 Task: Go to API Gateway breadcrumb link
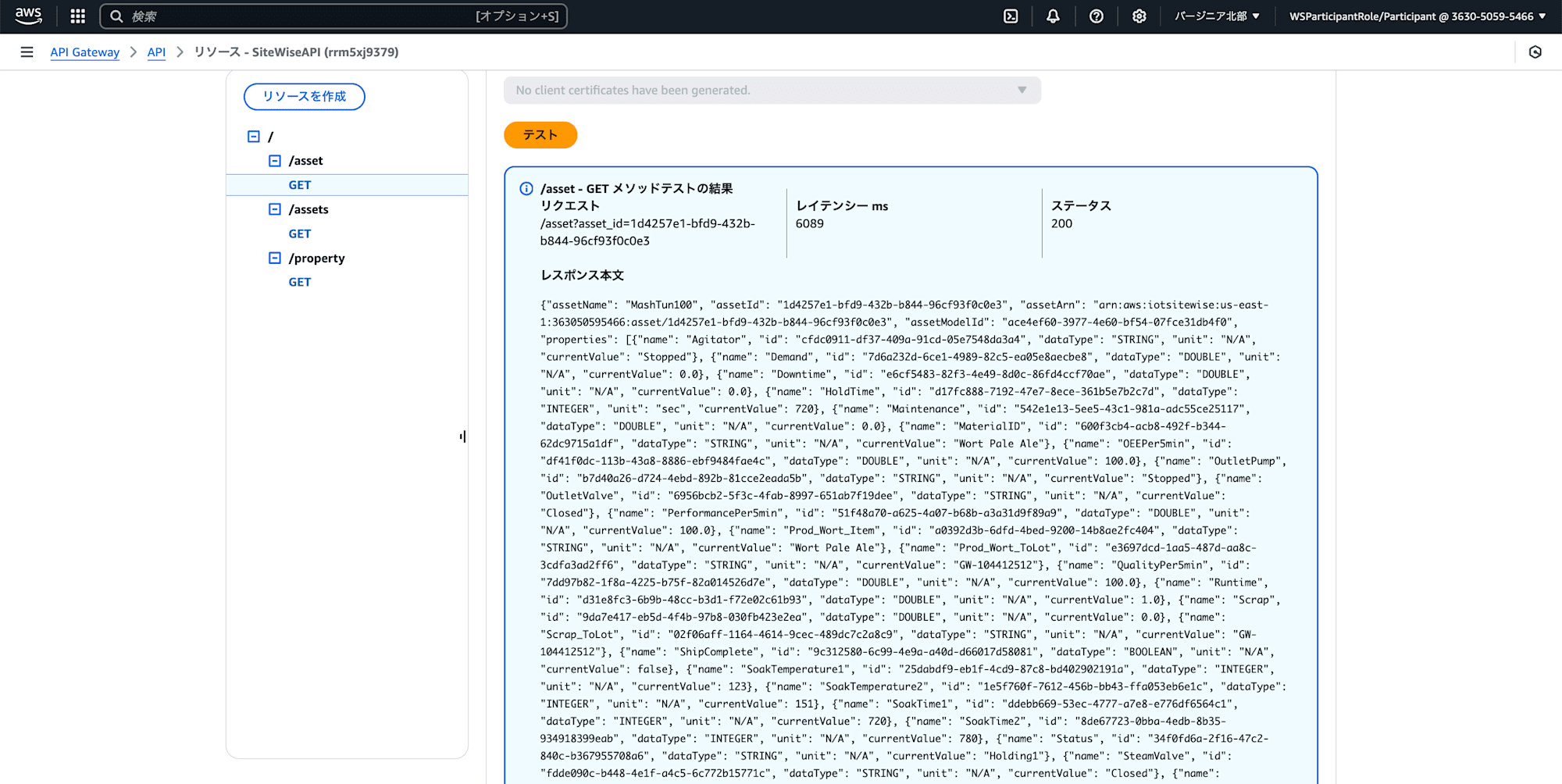tap(85, 52)
